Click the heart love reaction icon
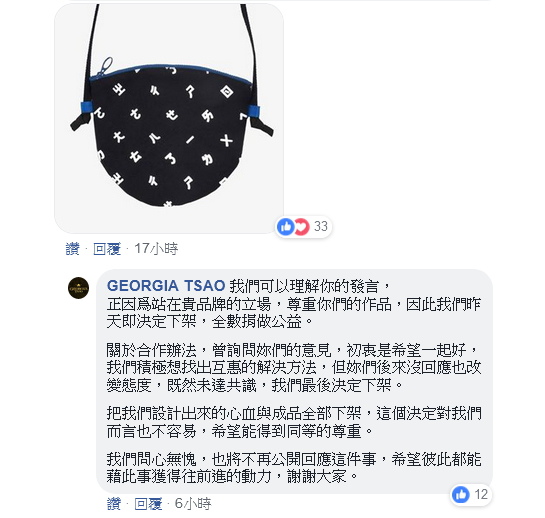 302,227
